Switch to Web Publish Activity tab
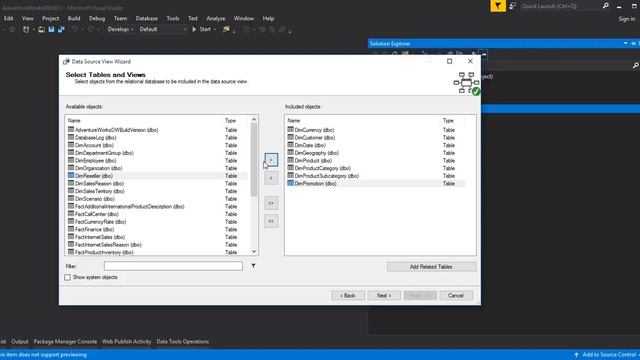Screen dimensions: 640x360 pyautogui.click(x=127, y=342)
